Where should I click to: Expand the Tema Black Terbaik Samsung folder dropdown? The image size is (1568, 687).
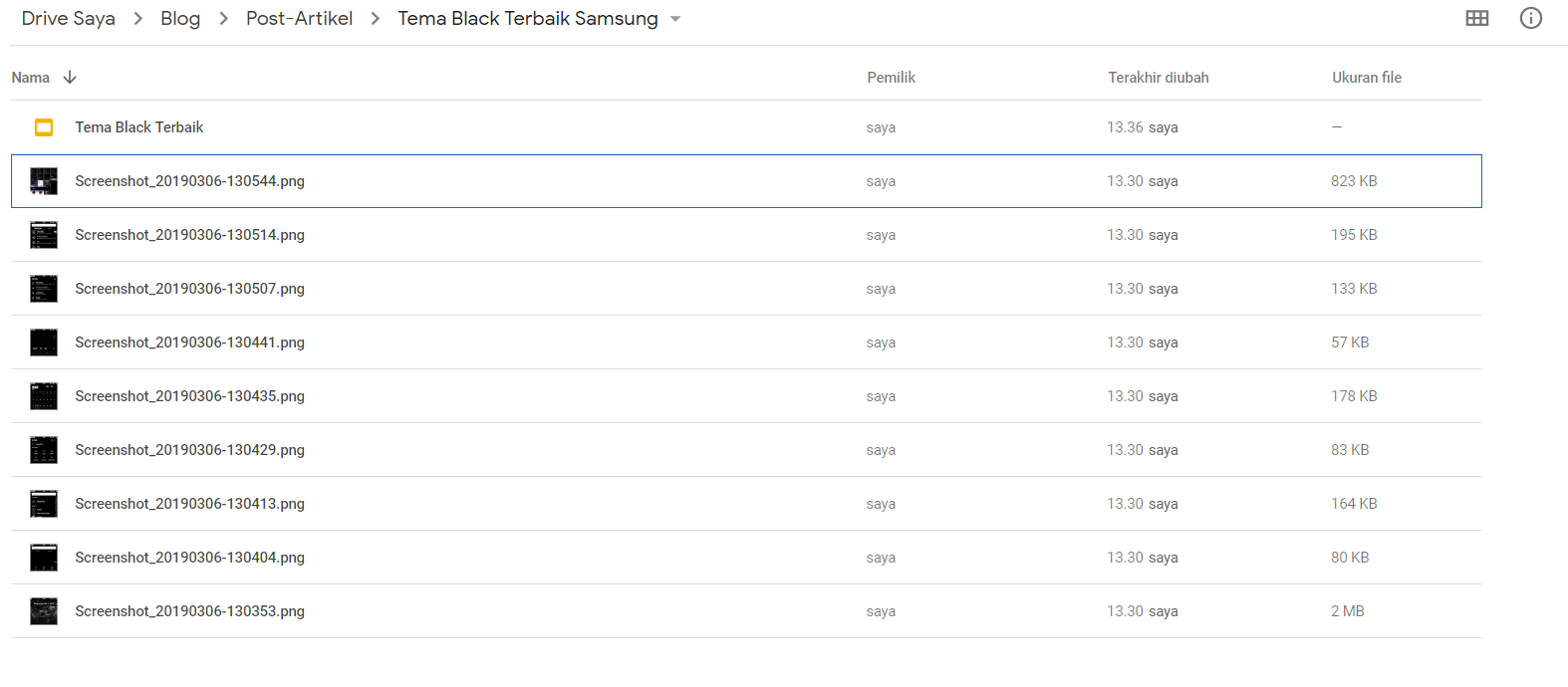point(675,19)
